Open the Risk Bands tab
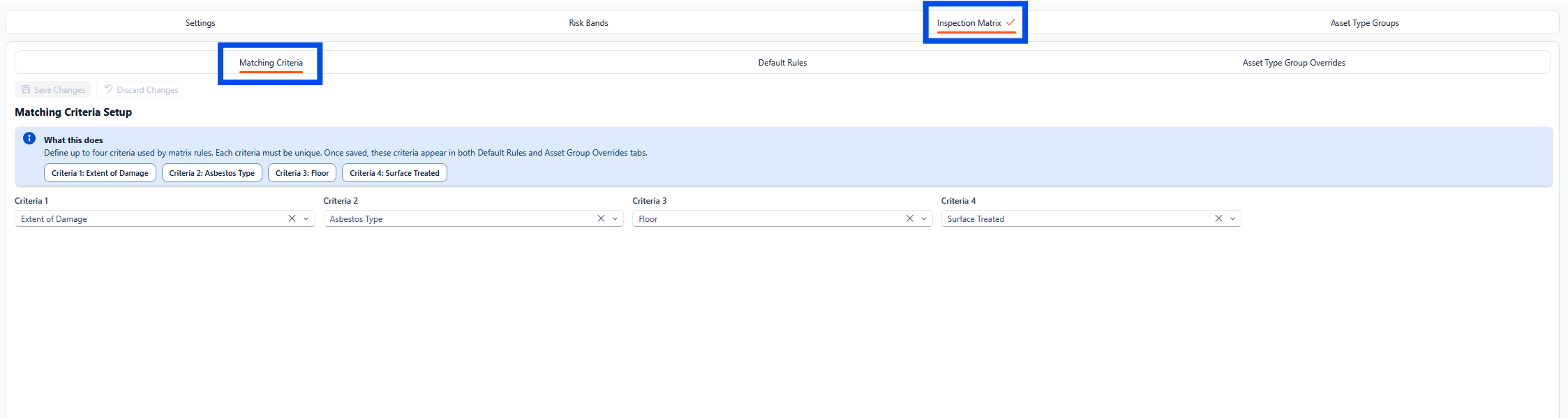1568x418 pixels. point(588,23)
